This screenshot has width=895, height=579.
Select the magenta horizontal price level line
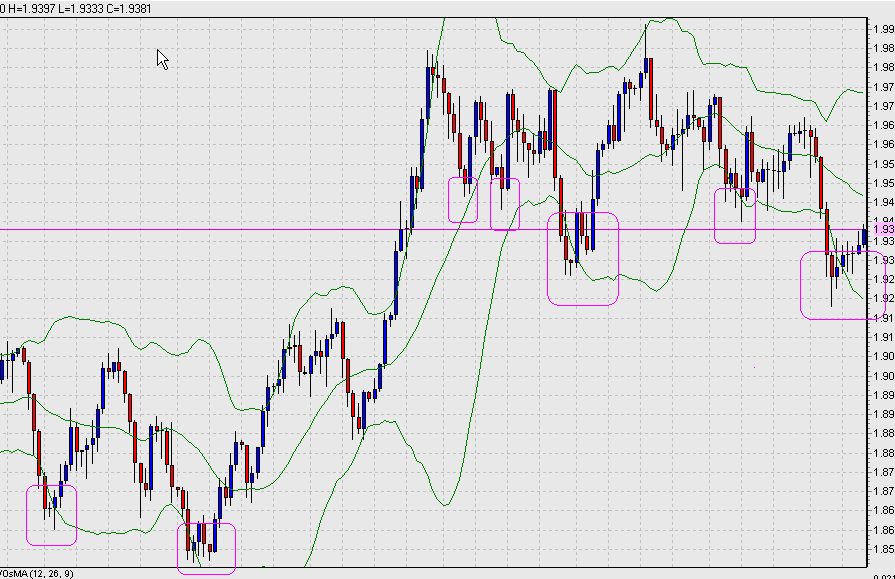[x=434, y=230]
